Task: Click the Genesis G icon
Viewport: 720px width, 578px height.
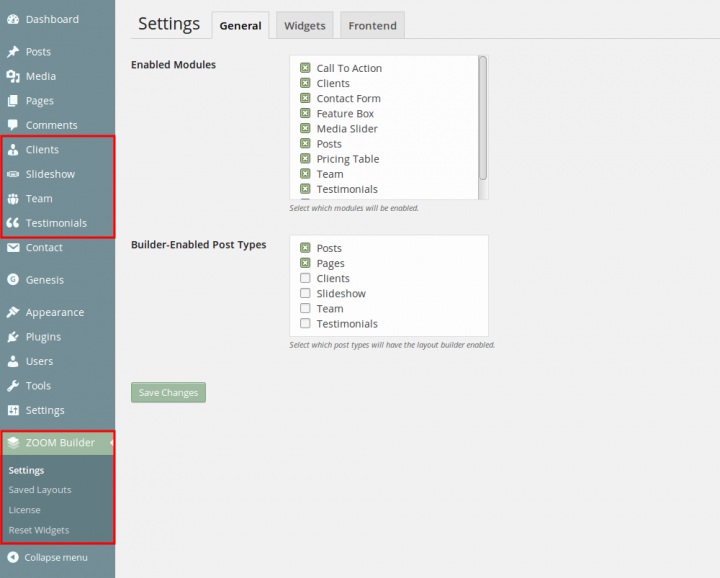Action: (x=13, y=280)
